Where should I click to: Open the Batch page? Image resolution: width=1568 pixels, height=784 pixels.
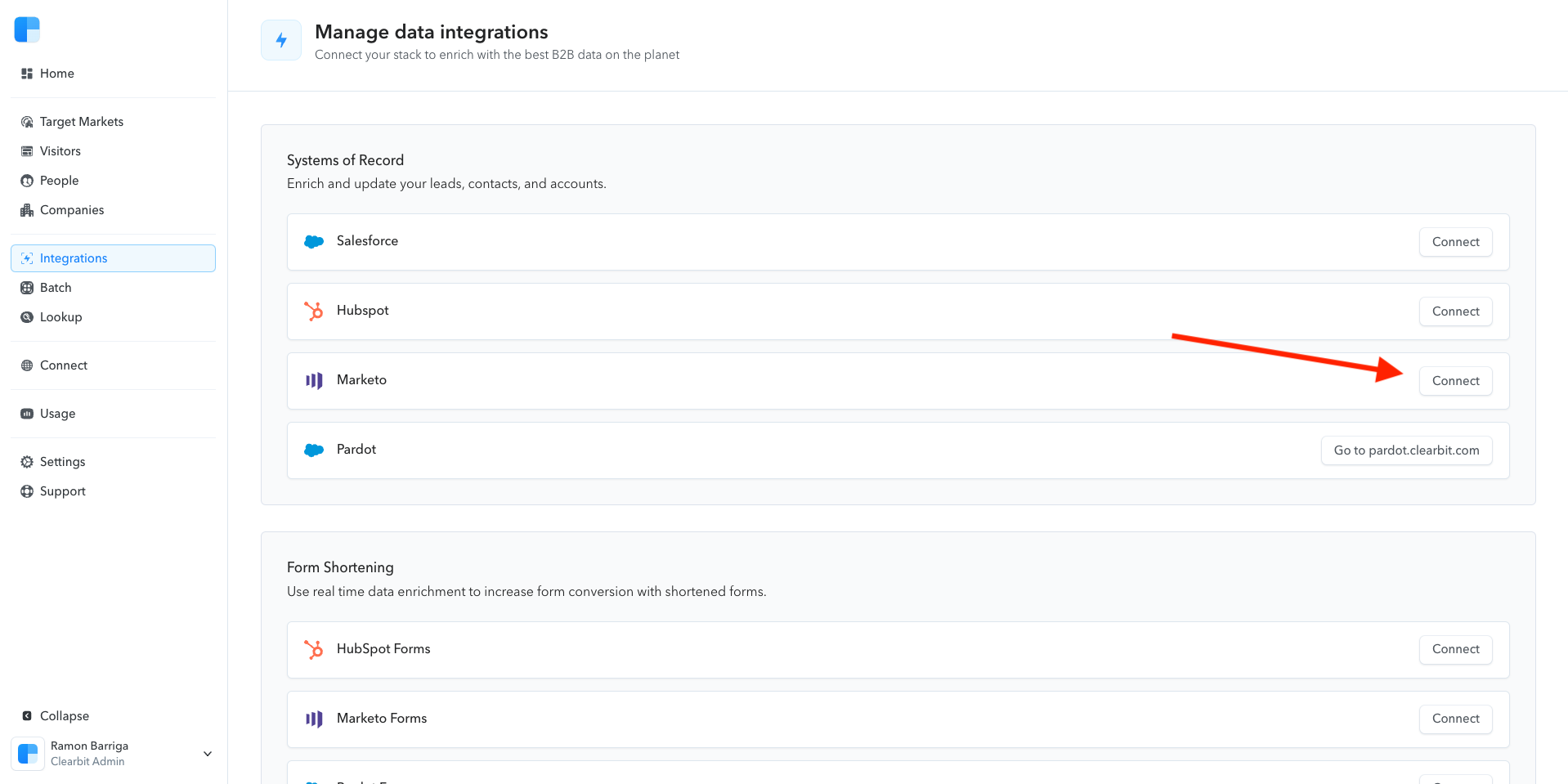pos(113,288)
